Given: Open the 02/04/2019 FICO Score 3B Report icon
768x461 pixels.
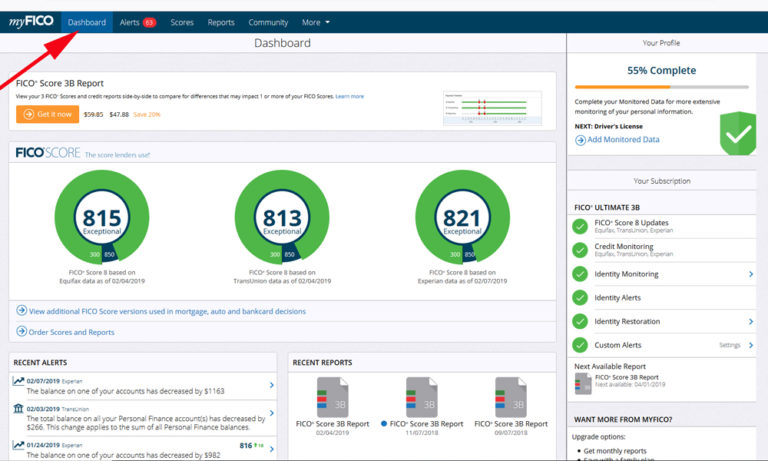Looking at the screenshot, I should pos(331,395).
